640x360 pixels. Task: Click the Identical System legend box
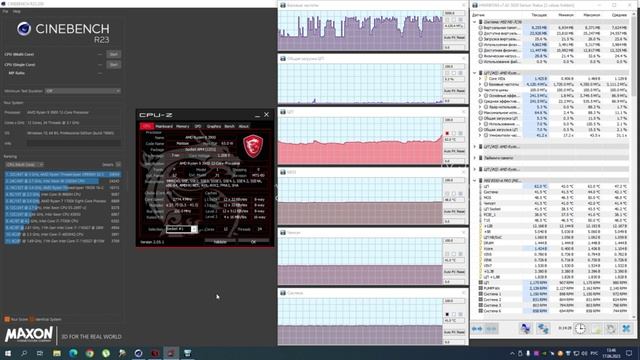tap(32, 319)
